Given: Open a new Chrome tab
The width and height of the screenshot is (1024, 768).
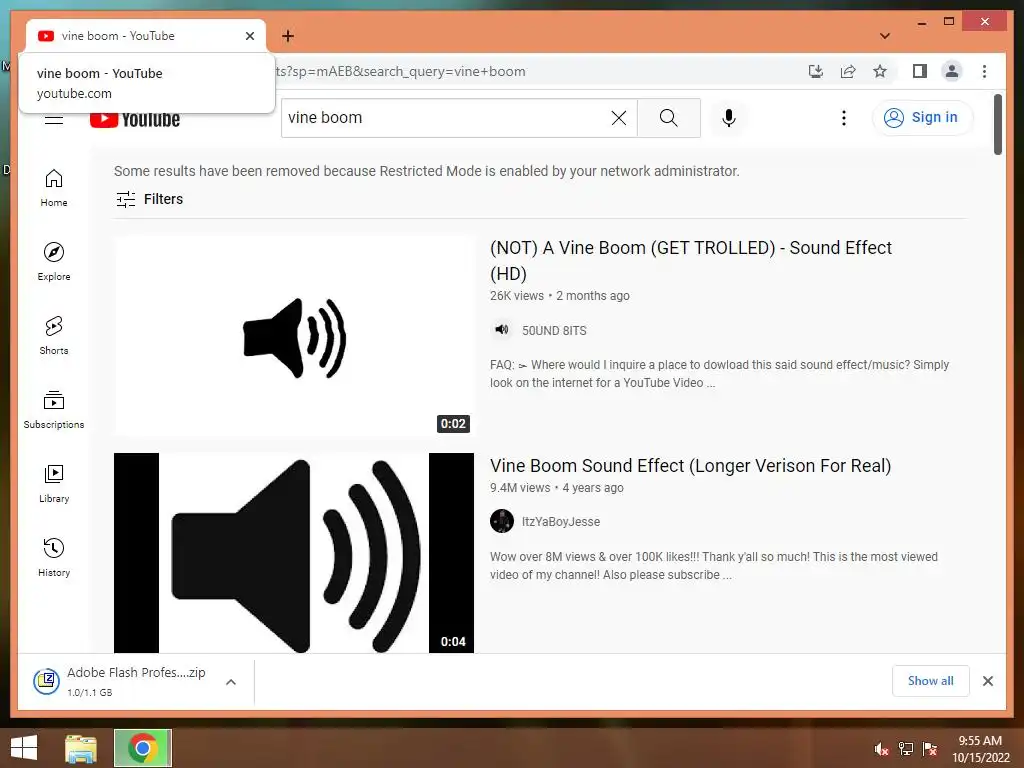Looking at the screenshot, I should 288,36.
